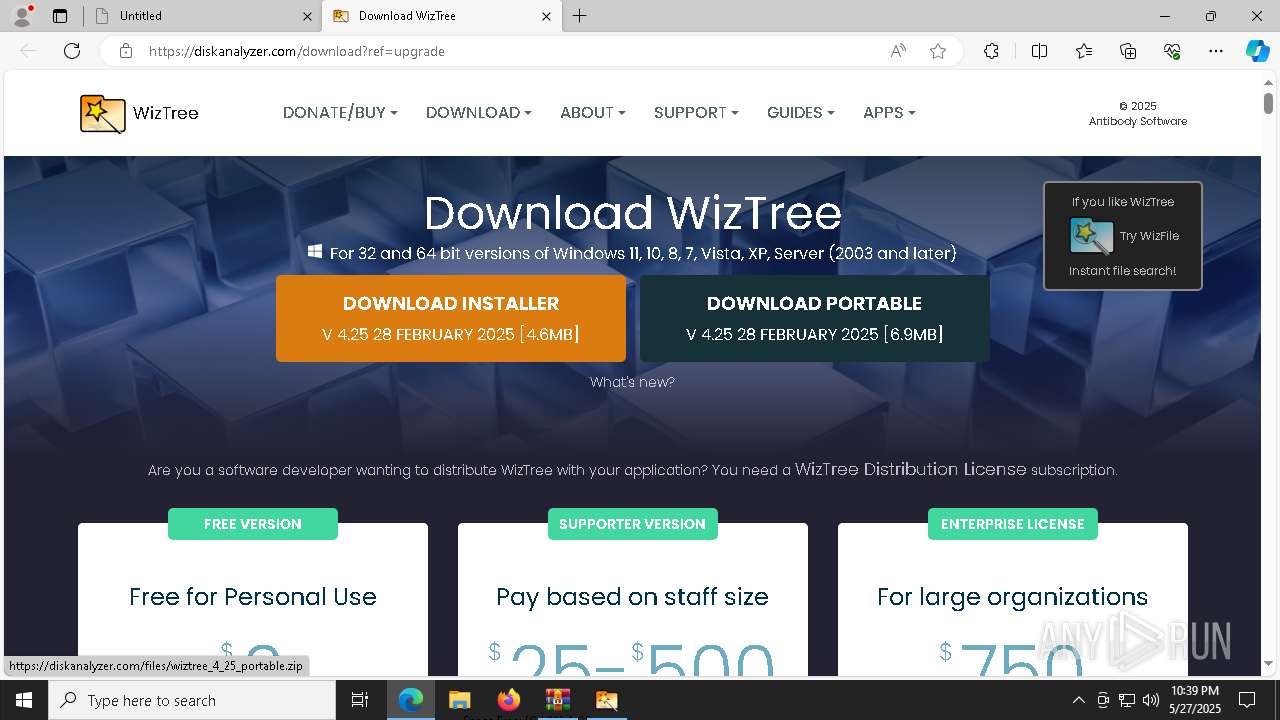The height and width of the screenshot is (720, 1280).
Task: Click the Antibody Software credit text
Action: [x=1138, y=121]
